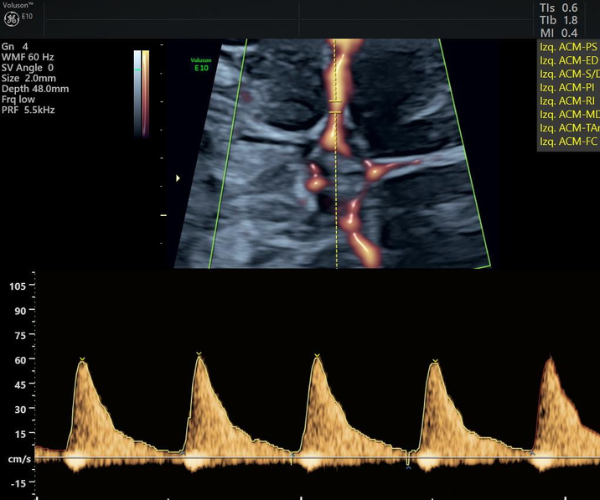Click the 'cm/s' baseline unit label
This screenshot has width=600, height=500.
[19, 459]
